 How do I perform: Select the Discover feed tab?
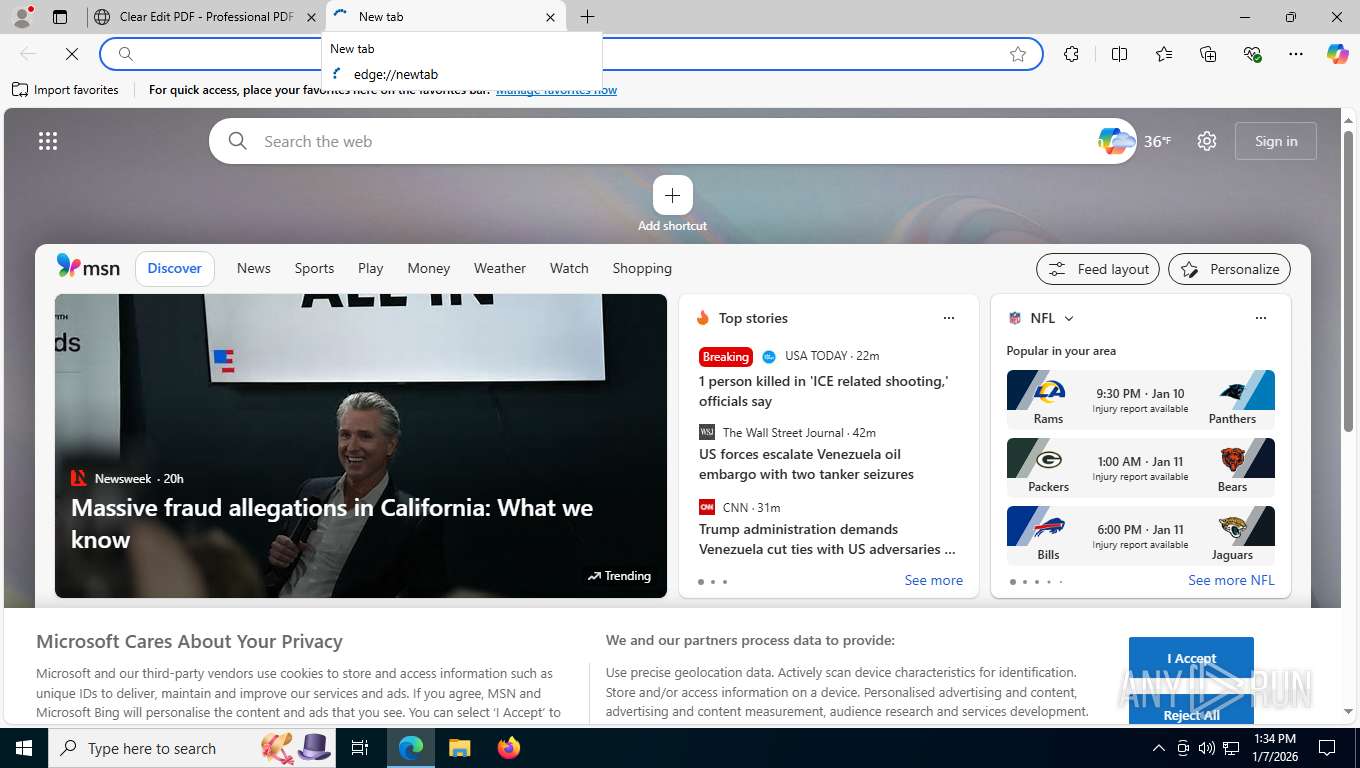pyautogui.click(x=175, y=268)
